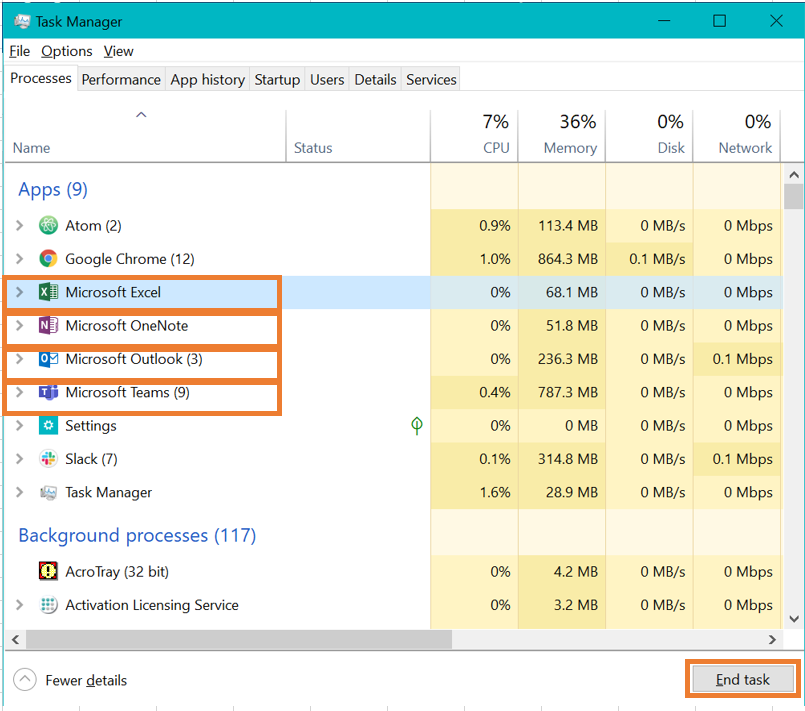
Task: Sort by the CPU column header
Action: pyautogui.click(x=474, y=136)
